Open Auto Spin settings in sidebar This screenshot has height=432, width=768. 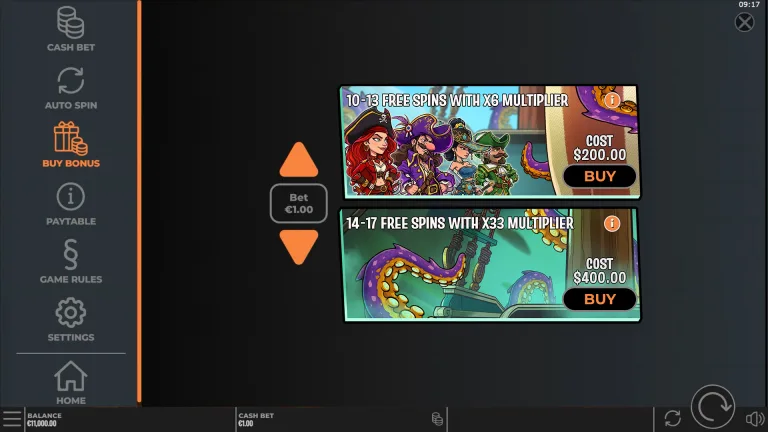(71, 80)
